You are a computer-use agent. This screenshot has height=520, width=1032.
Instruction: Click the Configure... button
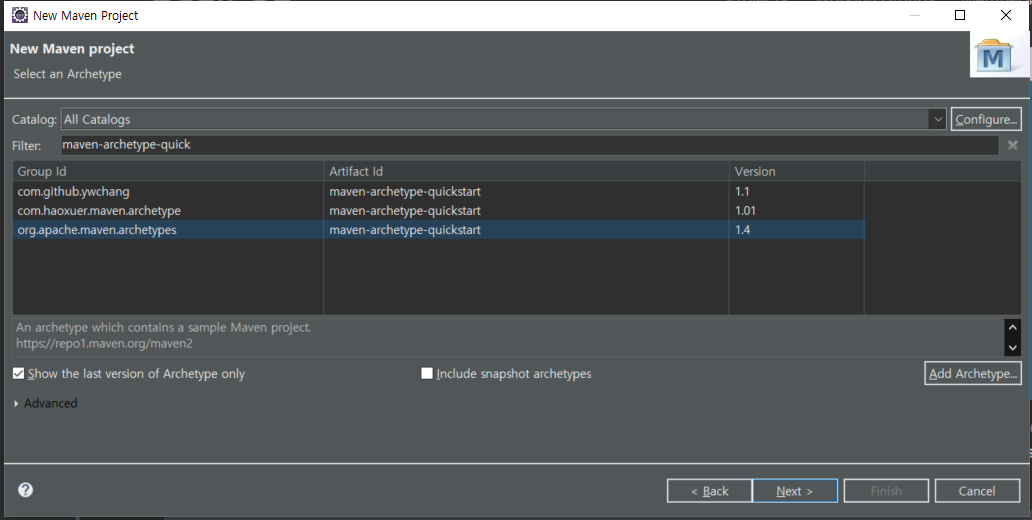pyautogui.click(x=986, y=119)
